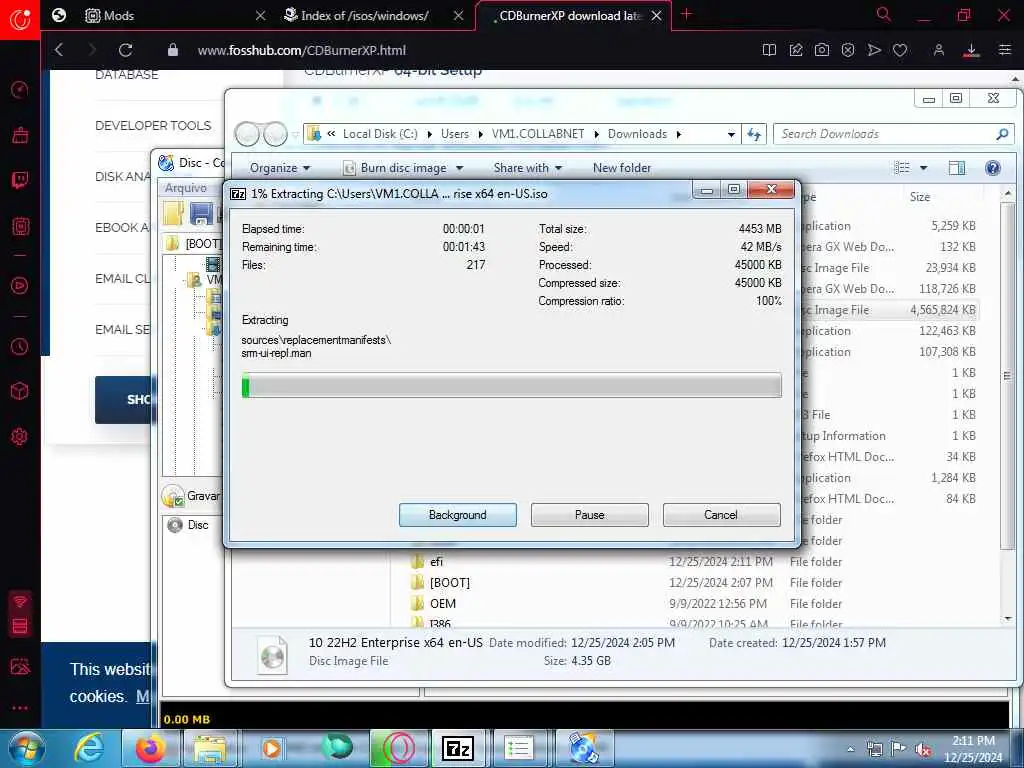Click the Explorer help question-mark icon
1024x768 pixels.
click(993, 168)
